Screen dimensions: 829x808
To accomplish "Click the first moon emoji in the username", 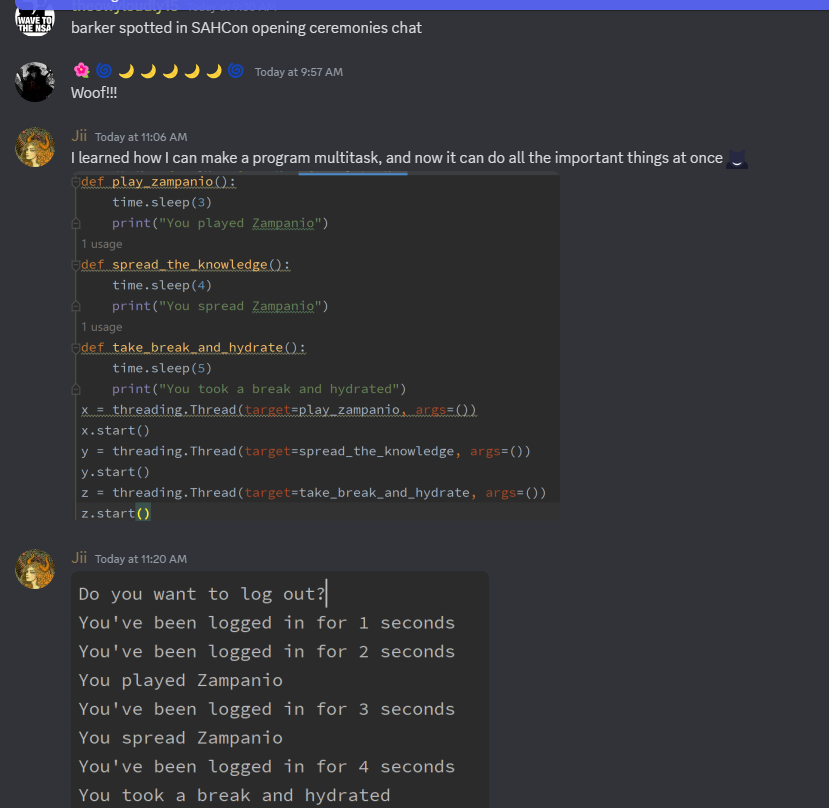I will [126, 71].
